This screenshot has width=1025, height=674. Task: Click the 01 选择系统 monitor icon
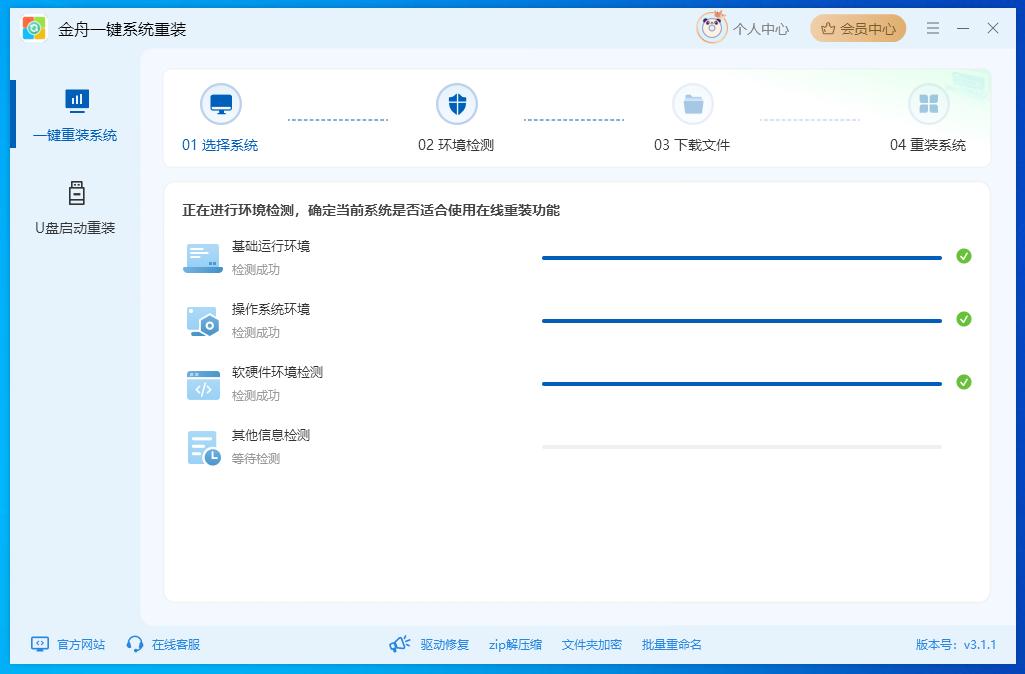coord(220,101)
